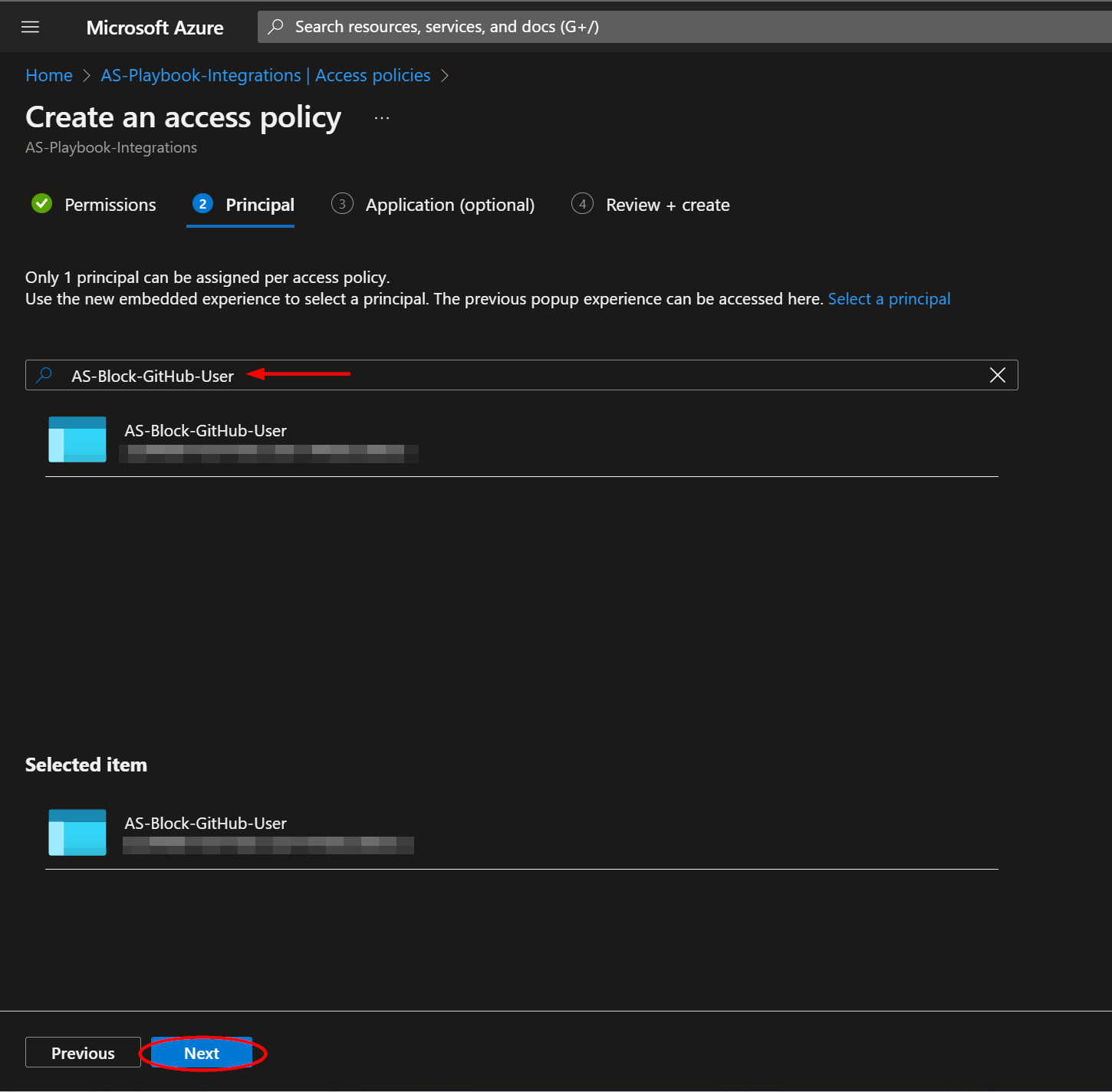This screenshot has width=1112, height=1092.
Task: Click the magnifier icon in principal search
Action: coord(44,375)
